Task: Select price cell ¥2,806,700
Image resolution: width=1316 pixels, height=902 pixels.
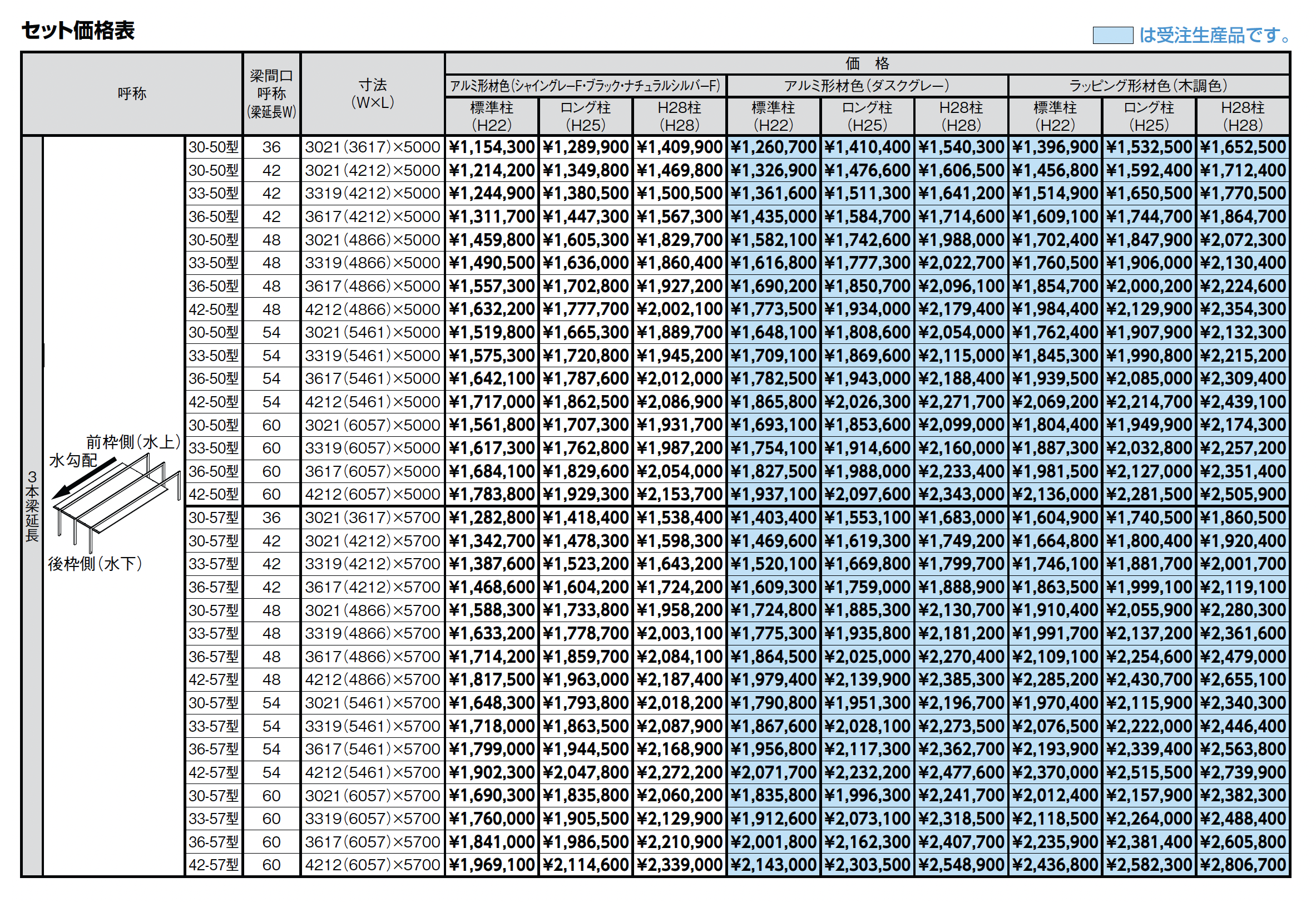Action: 1243,865
